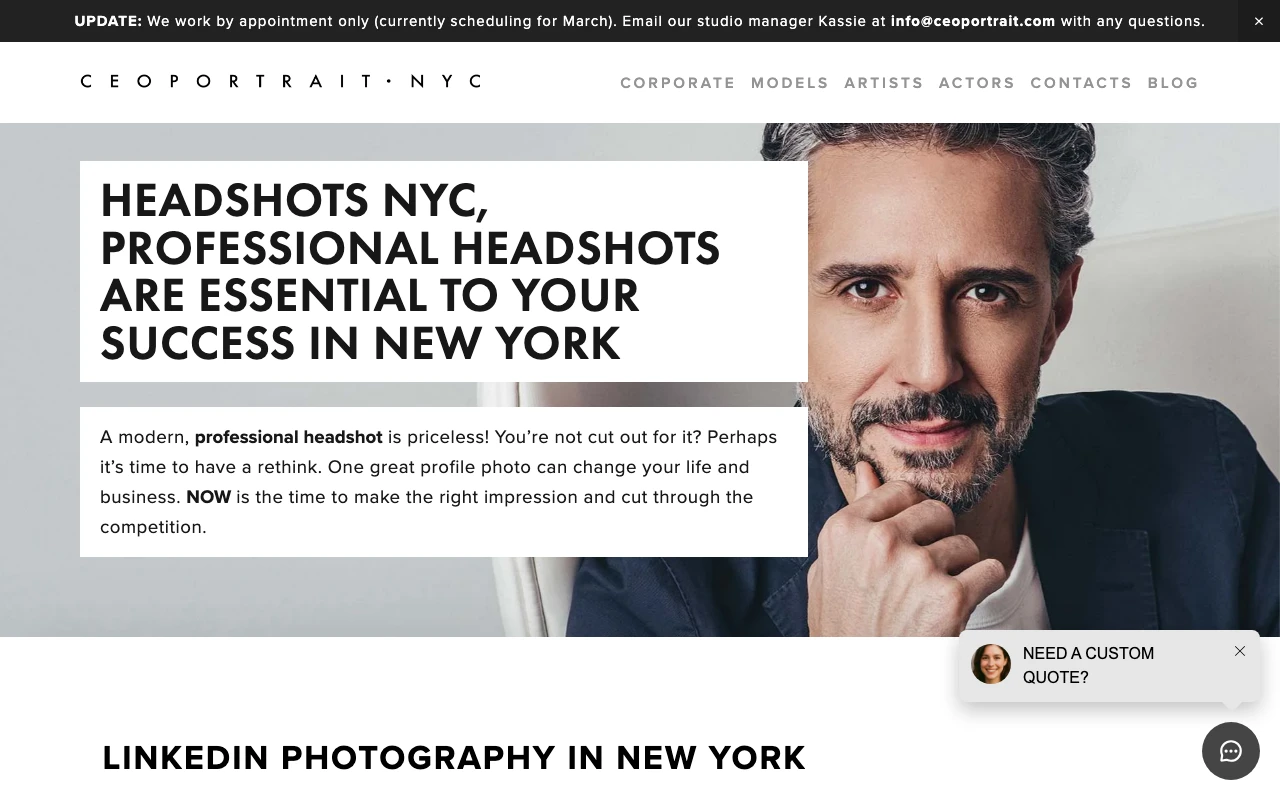
Task: Open the CORPORATE navigation menu
Action: click(678, 83)
